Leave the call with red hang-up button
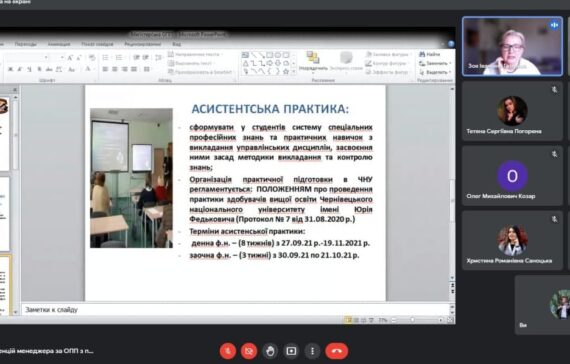Viewport: 570px width, 364px height. (x=337, y=351)
